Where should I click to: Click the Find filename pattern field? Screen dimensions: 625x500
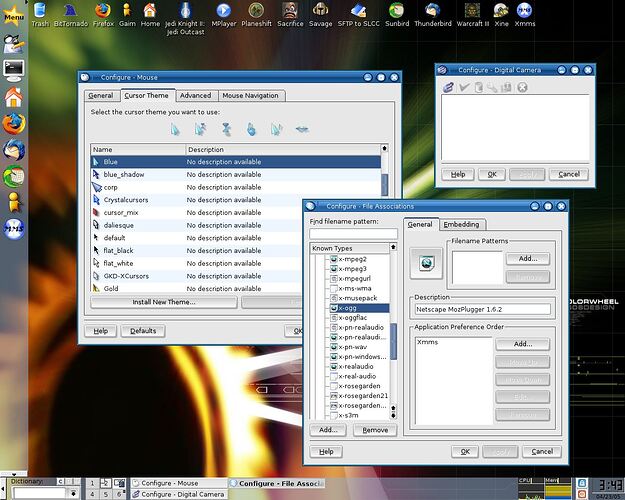tap(353, 234)
